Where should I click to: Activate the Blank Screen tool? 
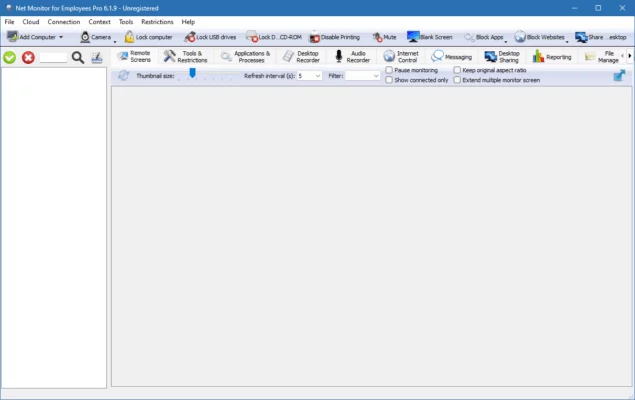(x=430, y=37)
